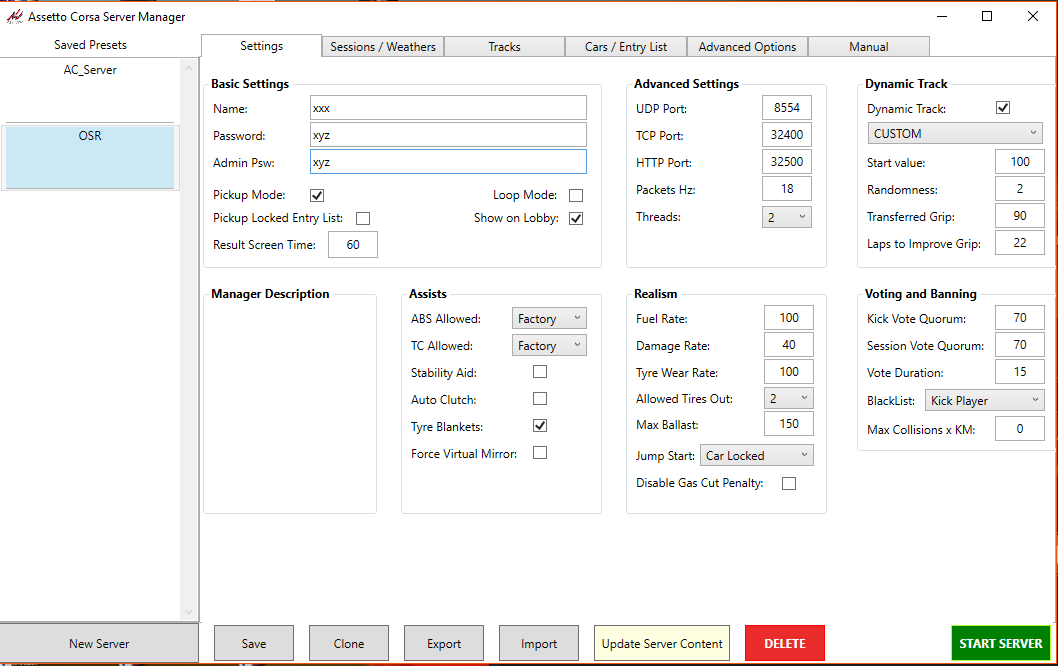The width and height of the screenshot is (1058, 666).
Task: Click the UDP Port field
Action: 787,108
